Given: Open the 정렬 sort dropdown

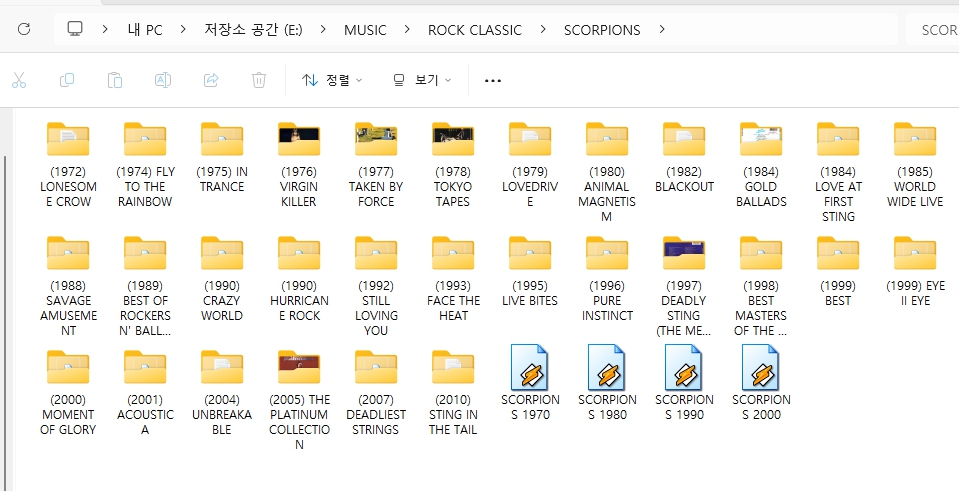Looking at the screenshot, I should [332, 80].
